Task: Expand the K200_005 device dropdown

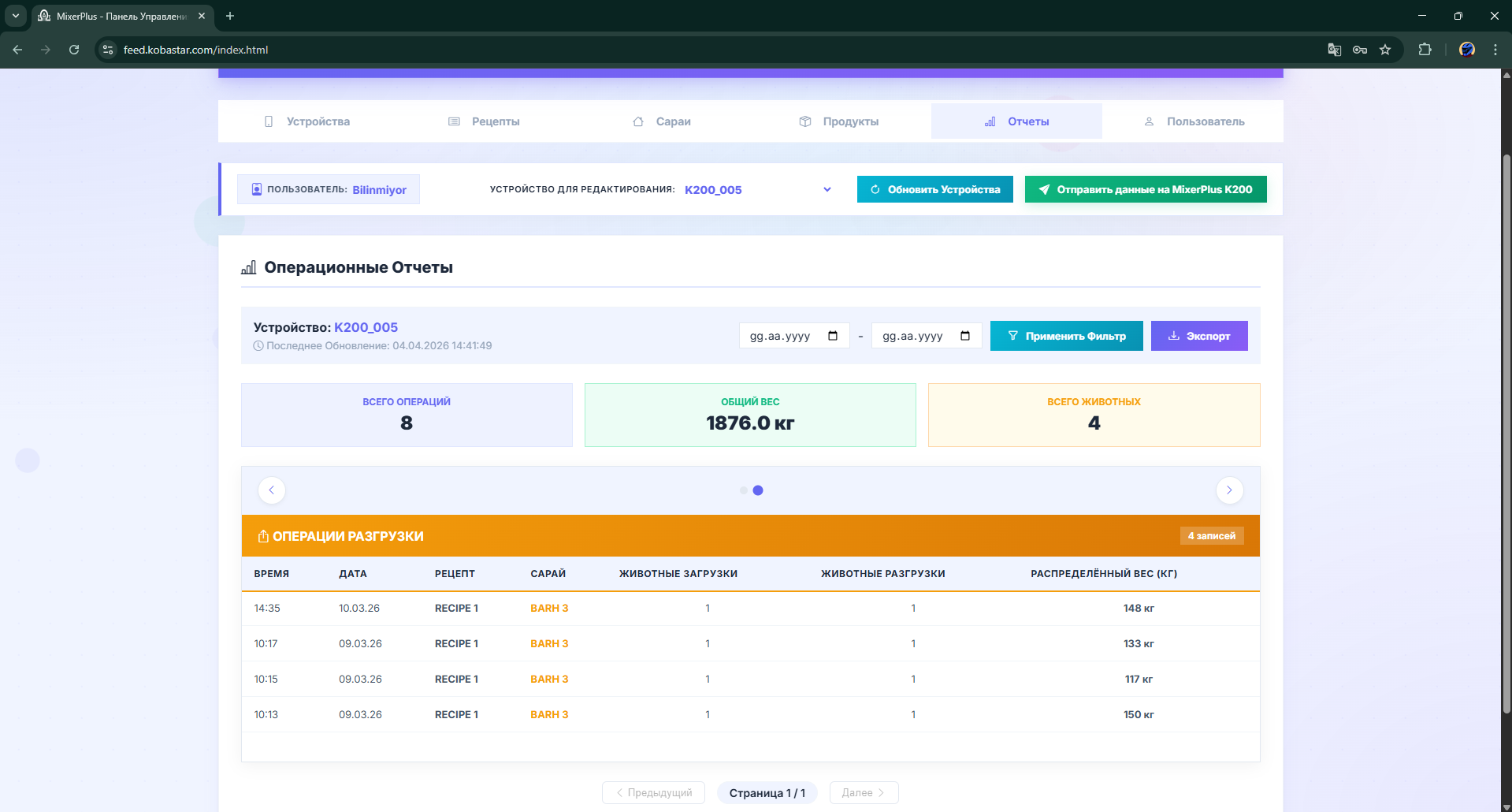Action: coord(827,190)
